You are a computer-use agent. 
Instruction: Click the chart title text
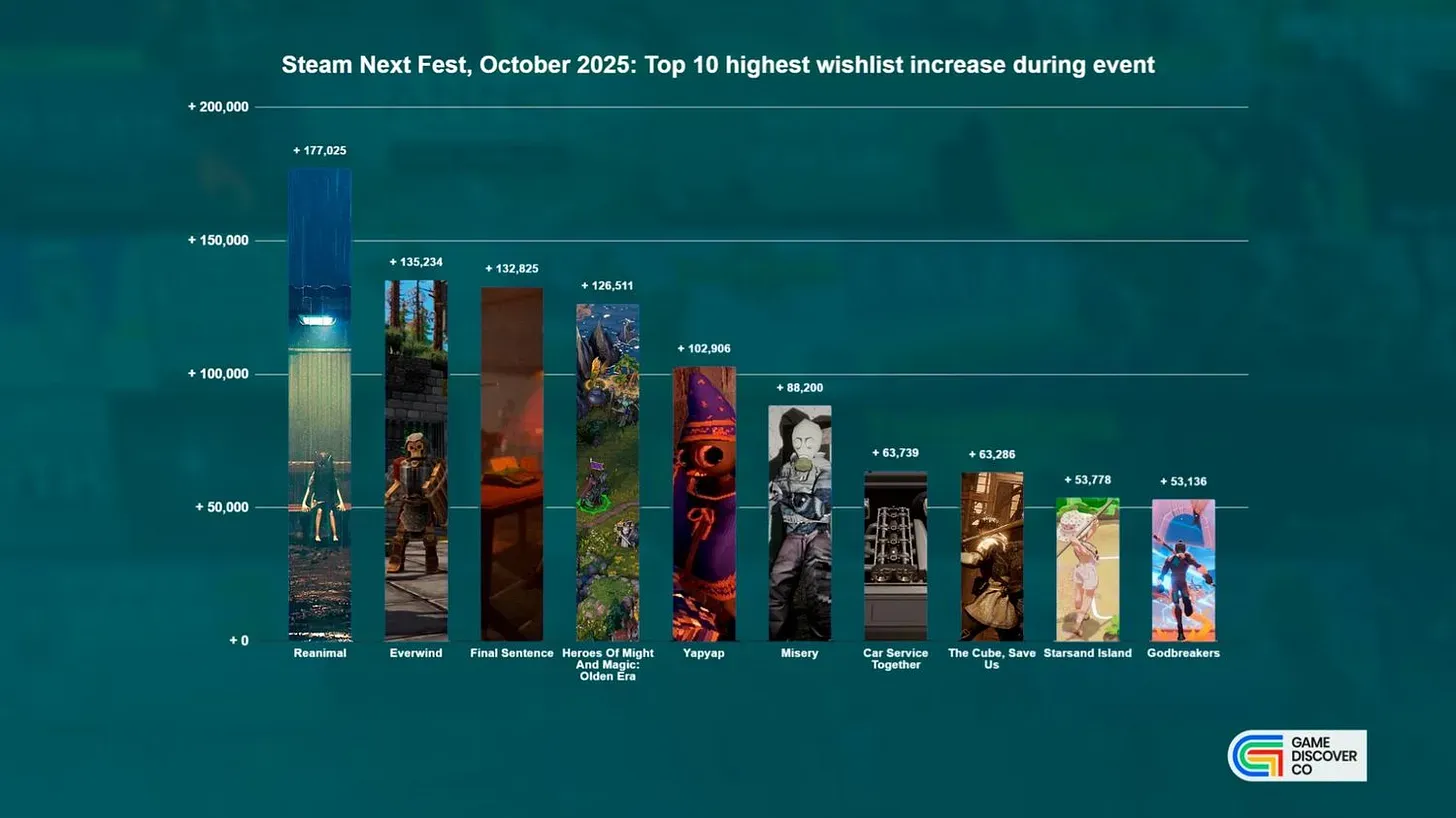point(717,64)
